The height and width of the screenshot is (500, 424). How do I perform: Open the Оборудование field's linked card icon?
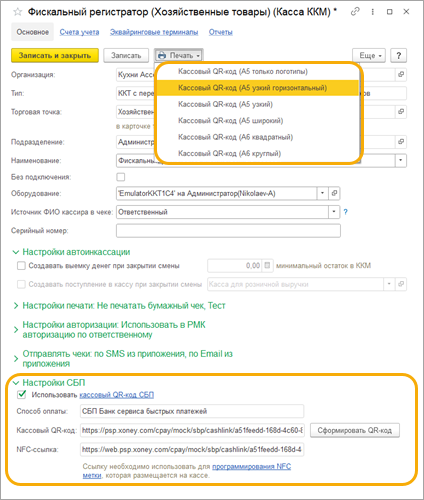tap(334, 193)
